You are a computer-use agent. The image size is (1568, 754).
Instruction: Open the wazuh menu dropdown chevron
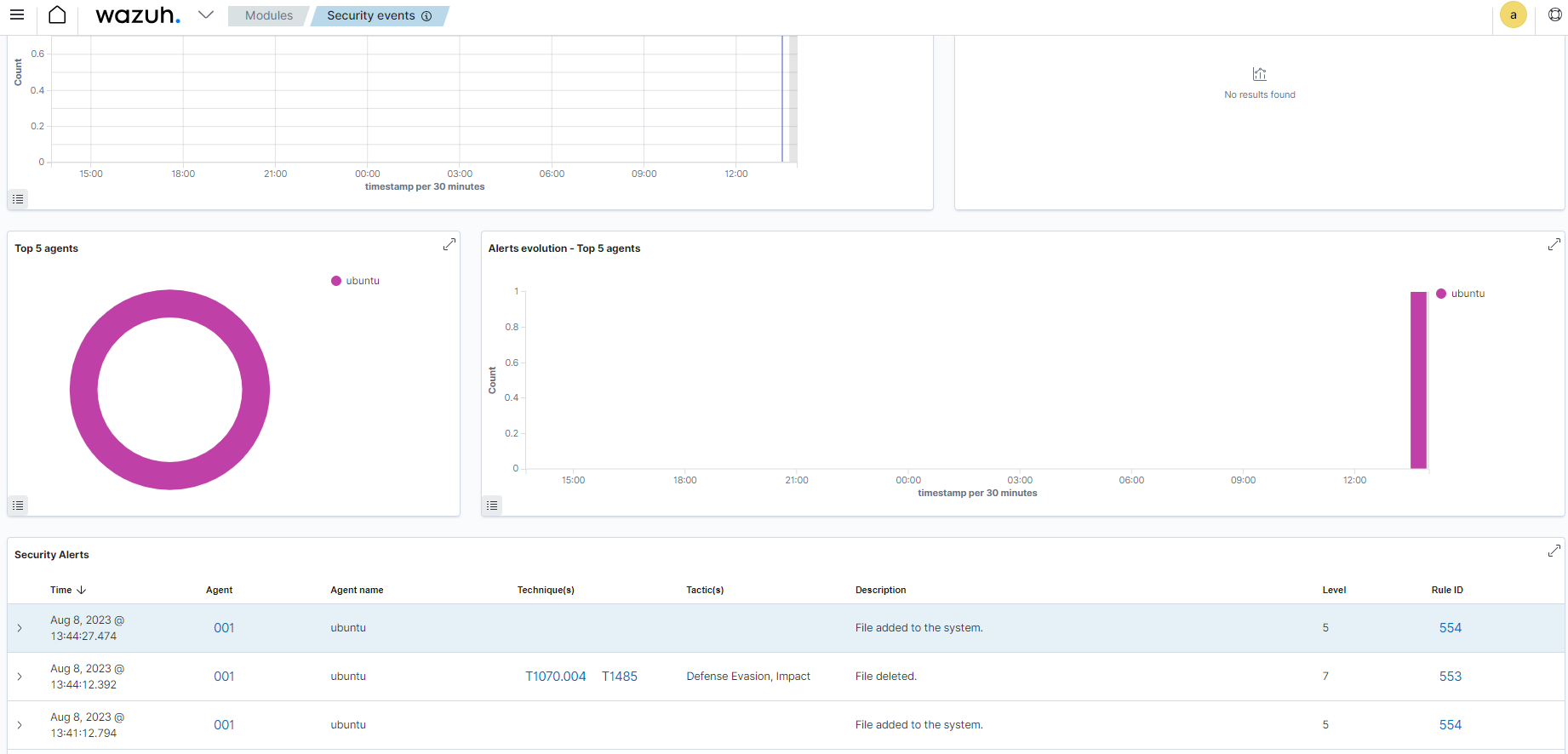click(206, 14)
